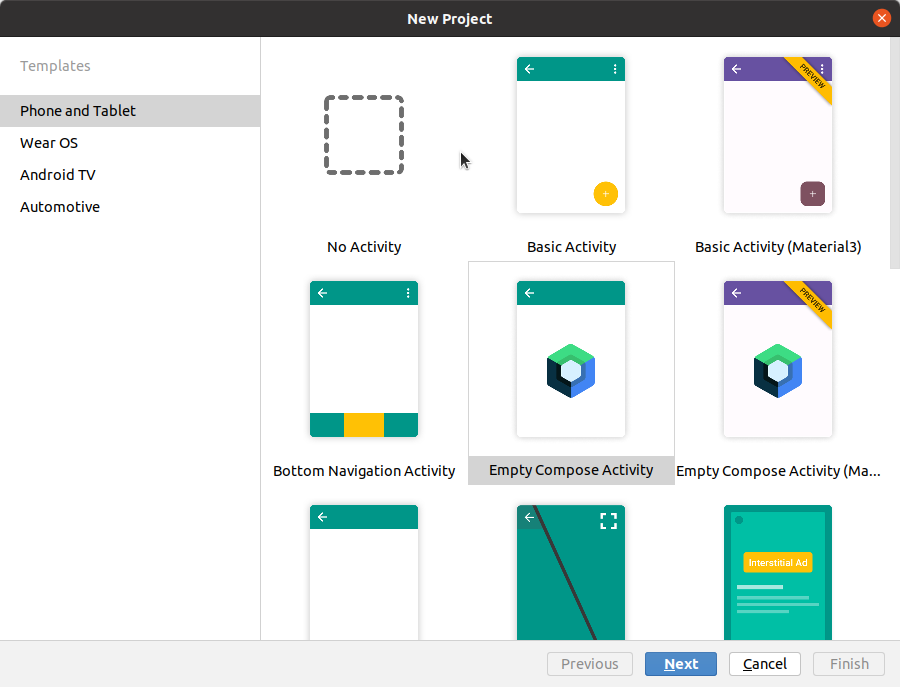Select the blank activity template in bottom row
The height and width of the screenshot is (687, 900).
364,572
